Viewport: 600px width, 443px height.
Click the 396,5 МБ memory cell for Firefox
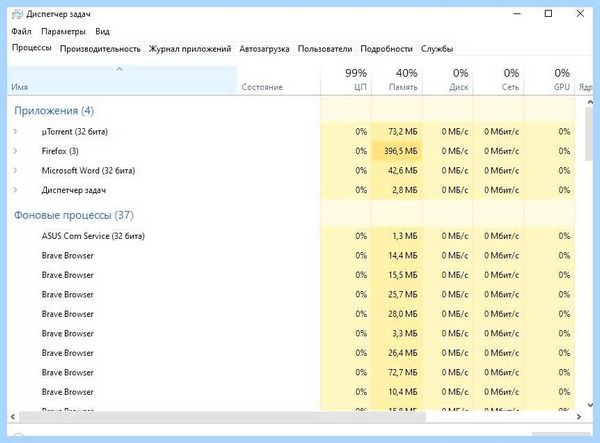pos(396,151)
